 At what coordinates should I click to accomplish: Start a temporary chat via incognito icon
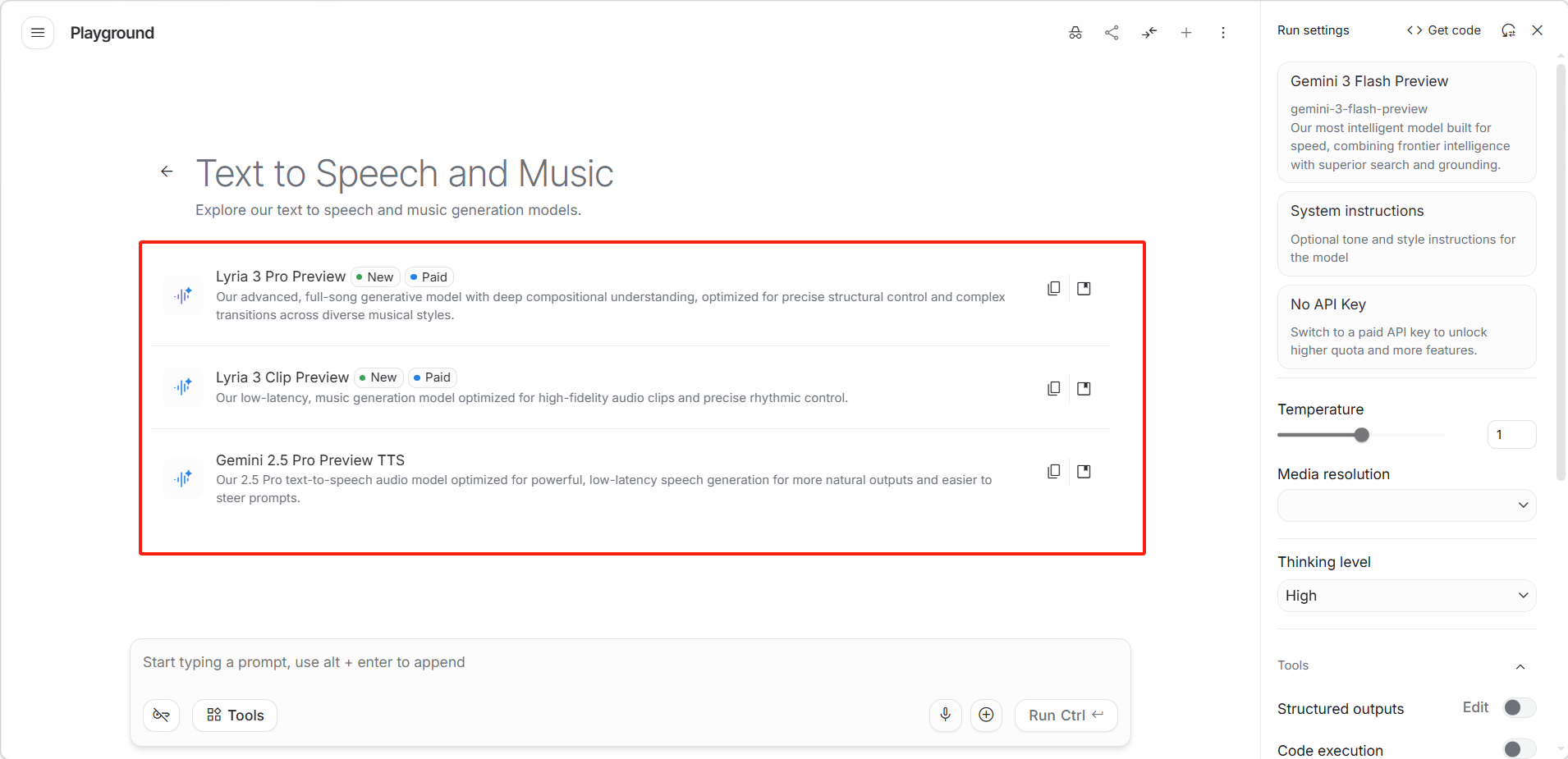tap(1075, 33)
